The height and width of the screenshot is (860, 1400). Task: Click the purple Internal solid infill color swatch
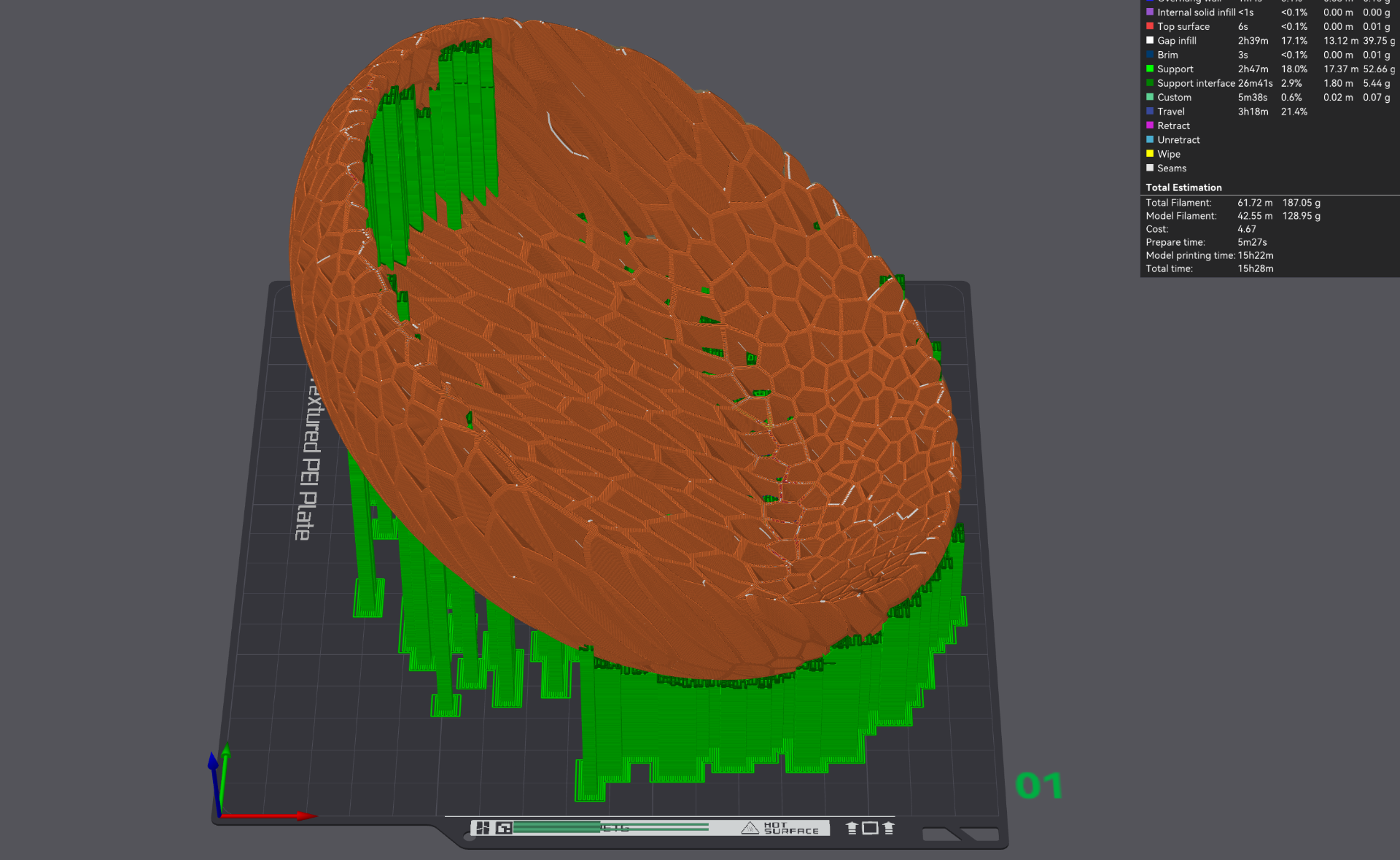pos(1150,12)
